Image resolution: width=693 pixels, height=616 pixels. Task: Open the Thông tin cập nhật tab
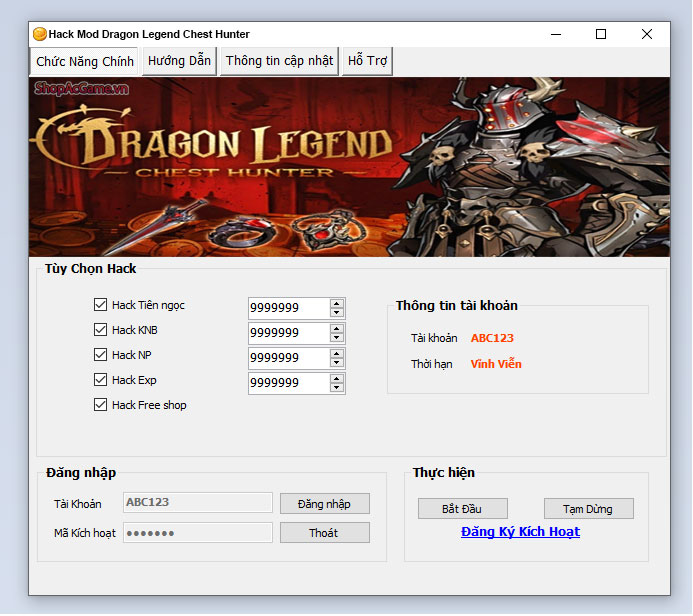point(279,61)
